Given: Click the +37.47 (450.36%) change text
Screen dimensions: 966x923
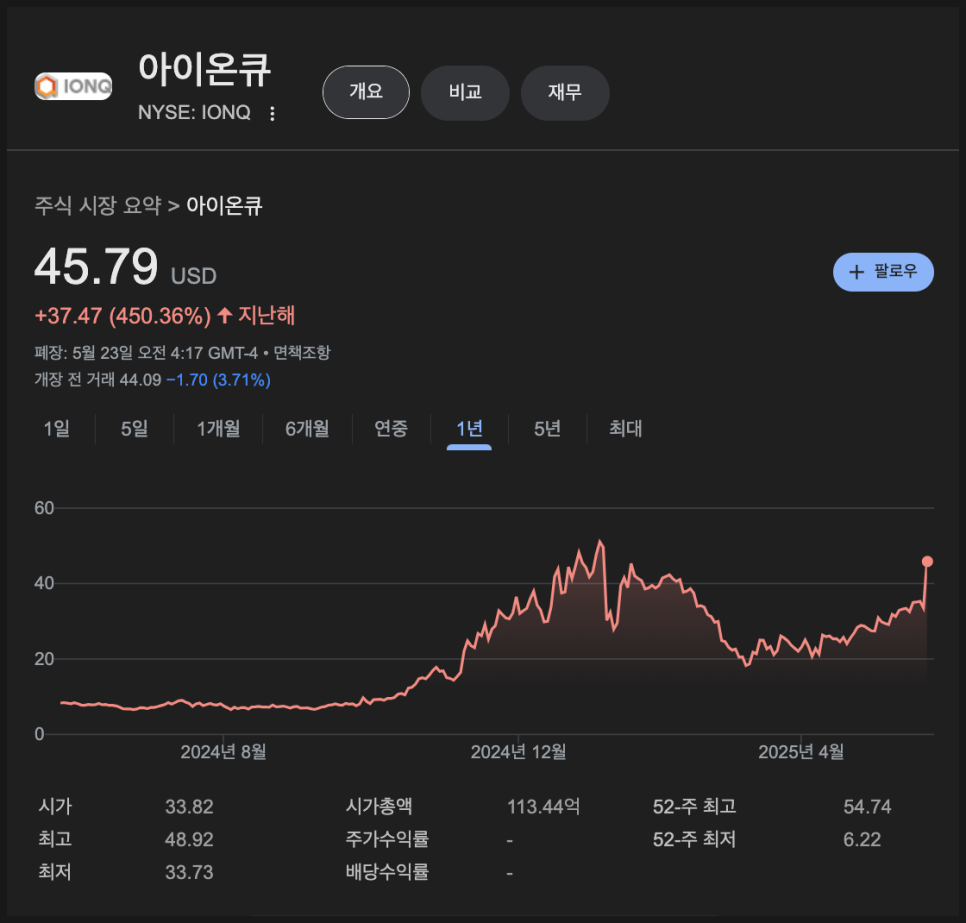Looking at the screenshot, I should click(x=123, y=315).
